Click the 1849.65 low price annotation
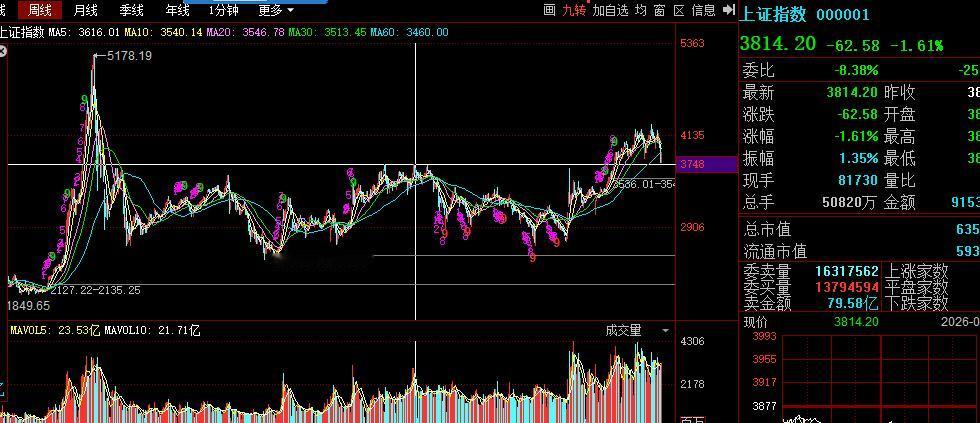The height and width of the screenshot is (423, 980). [28, 306]
